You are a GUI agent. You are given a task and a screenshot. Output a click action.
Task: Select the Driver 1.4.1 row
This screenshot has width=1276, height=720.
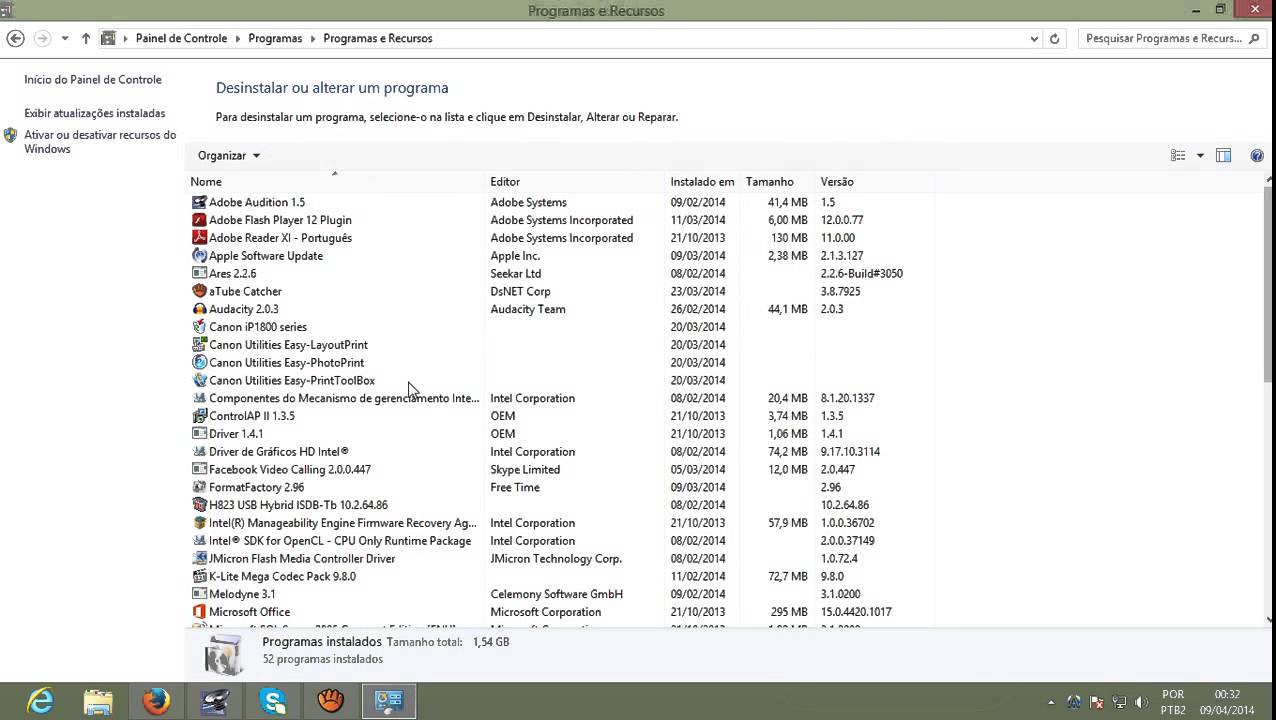(560, 434)
